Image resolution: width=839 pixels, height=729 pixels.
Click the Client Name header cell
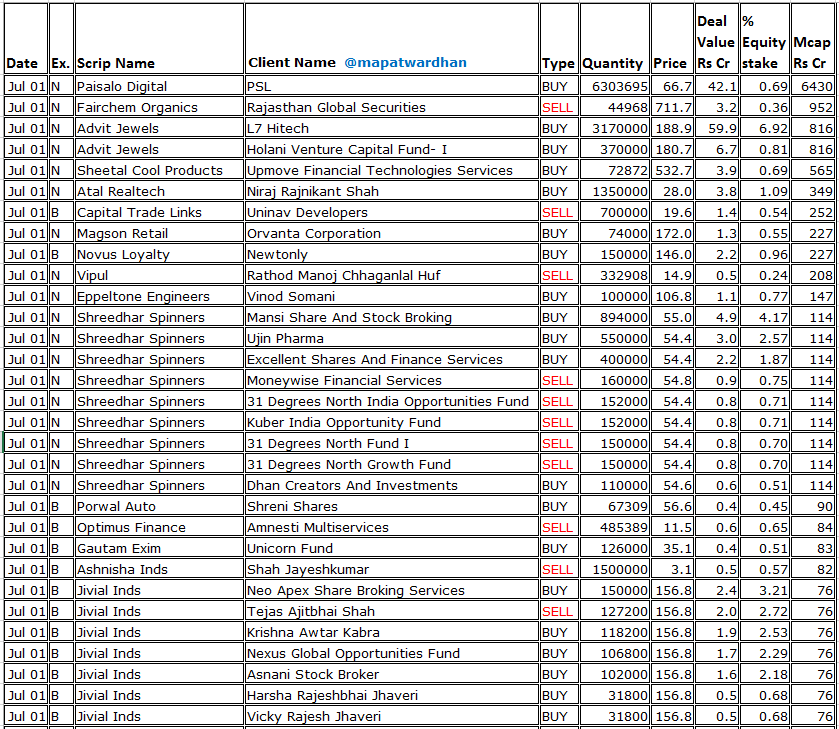click(392, 39)
